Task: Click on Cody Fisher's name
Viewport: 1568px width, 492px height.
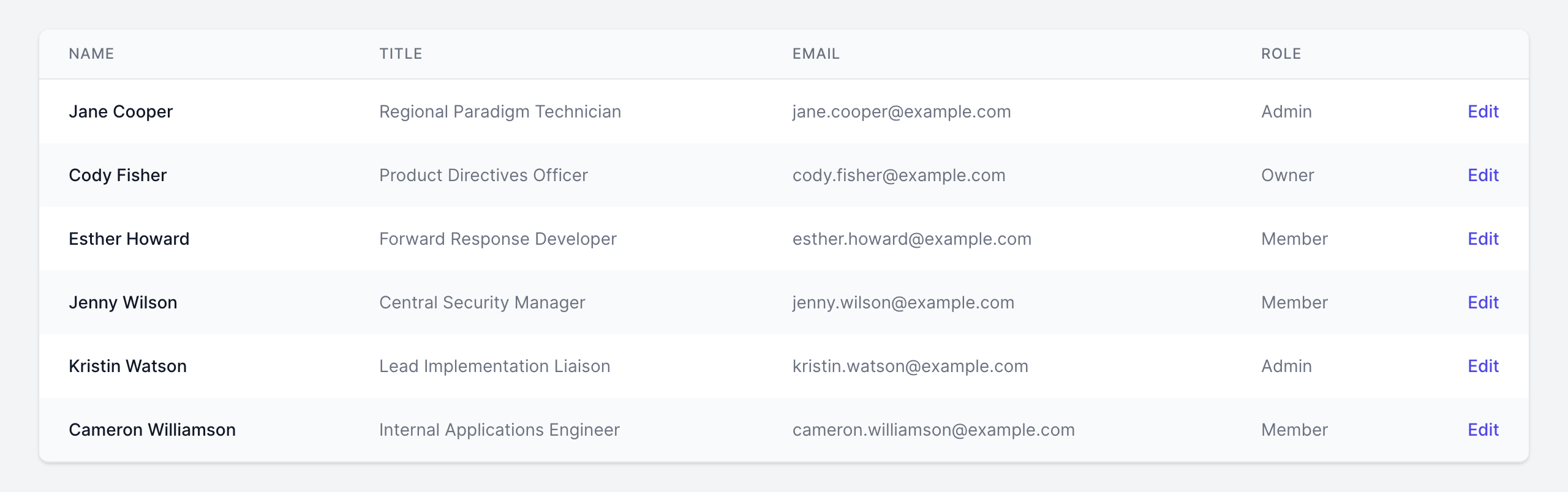Action: coord(118,175)
